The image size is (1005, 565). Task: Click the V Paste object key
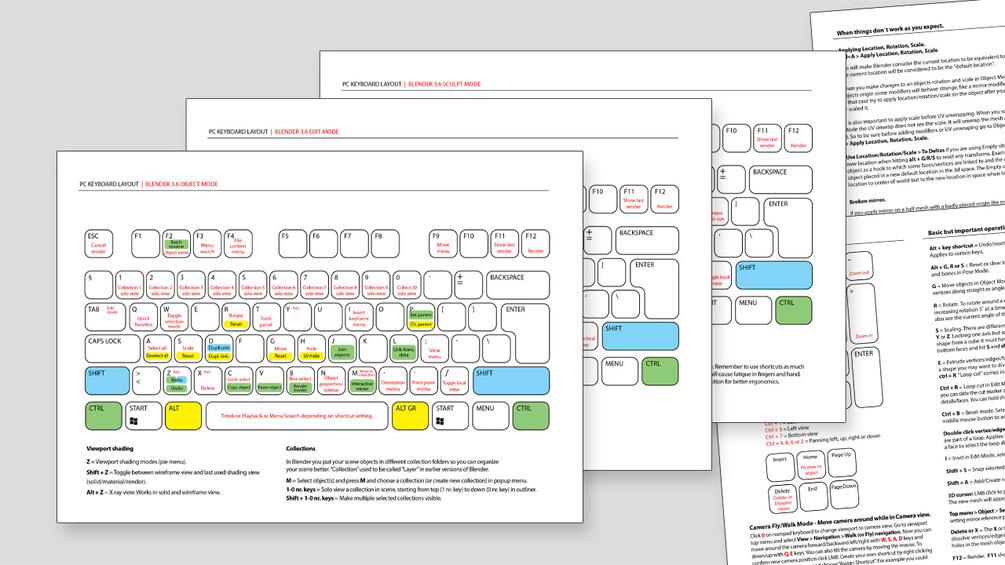coord(269,381)
